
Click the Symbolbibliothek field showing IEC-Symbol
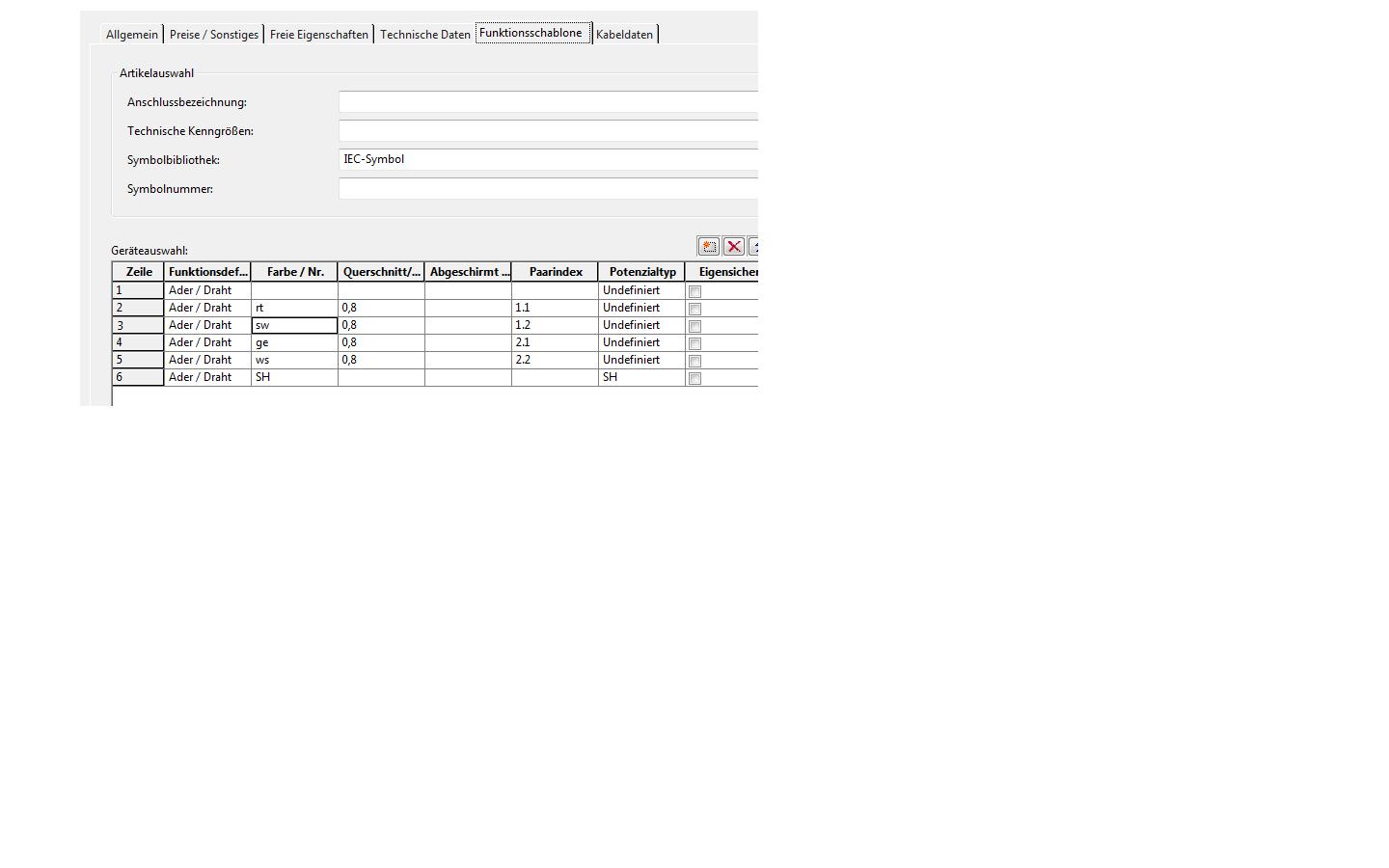548,159
